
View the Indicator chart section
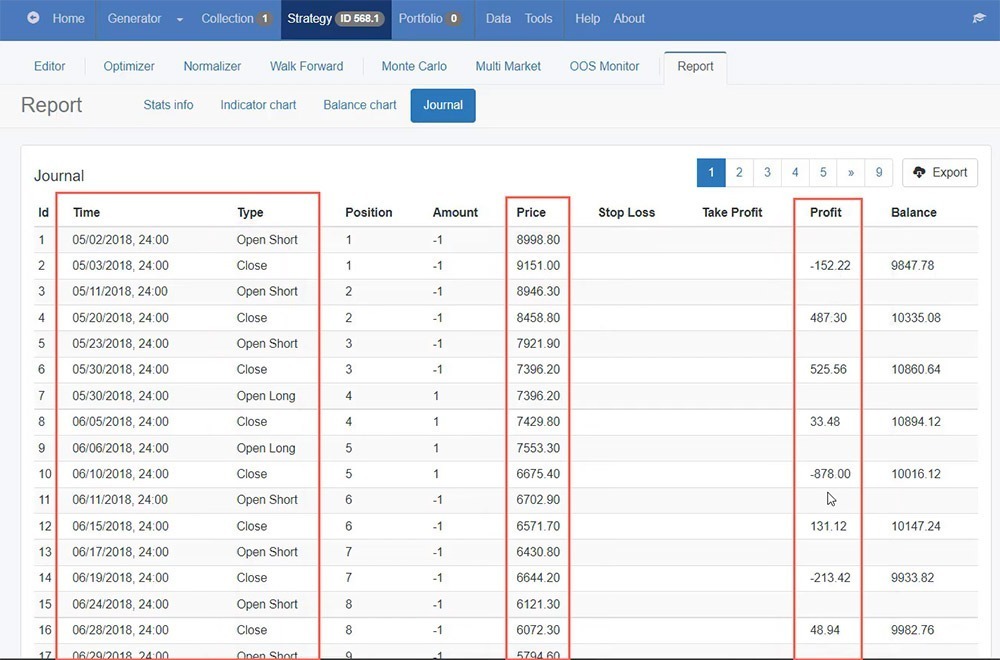tap(258, 105)
